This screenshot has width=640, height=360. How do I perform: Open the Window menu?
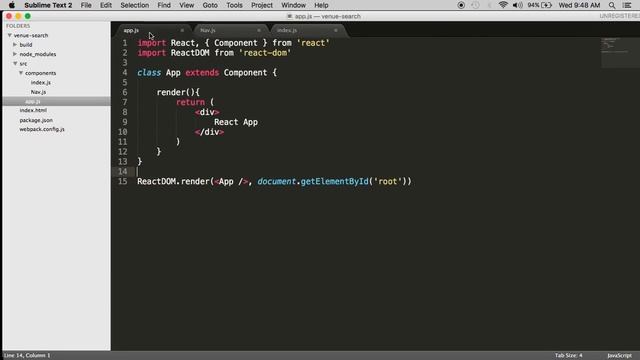[293, 5]
